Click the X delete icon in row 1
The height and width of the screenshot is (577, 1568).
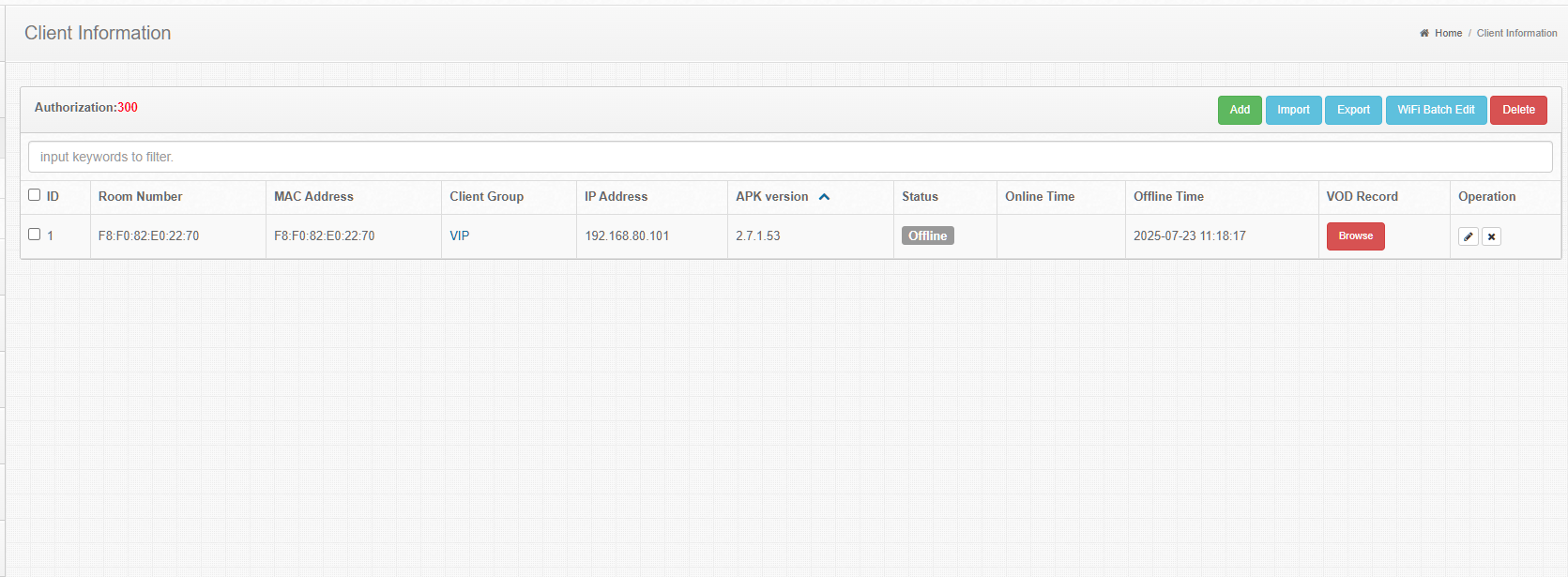point(1491,236)
